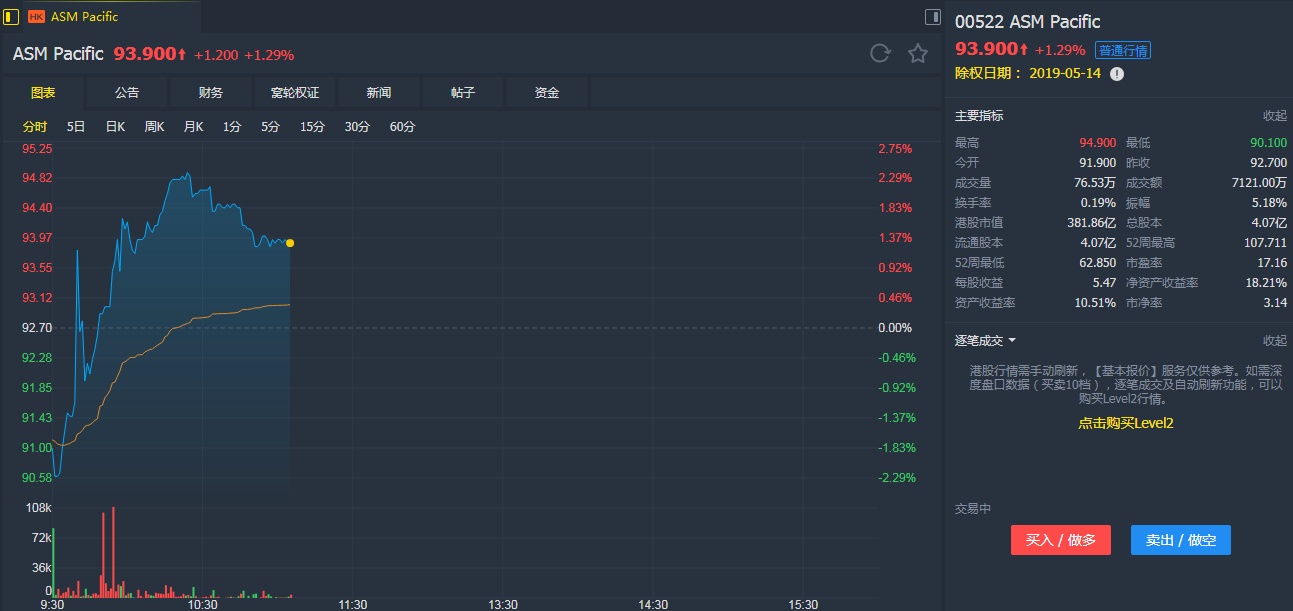Screen dimensions: 1293x611
Task: Select the 60分 chart interval
Action: (402, 127)
